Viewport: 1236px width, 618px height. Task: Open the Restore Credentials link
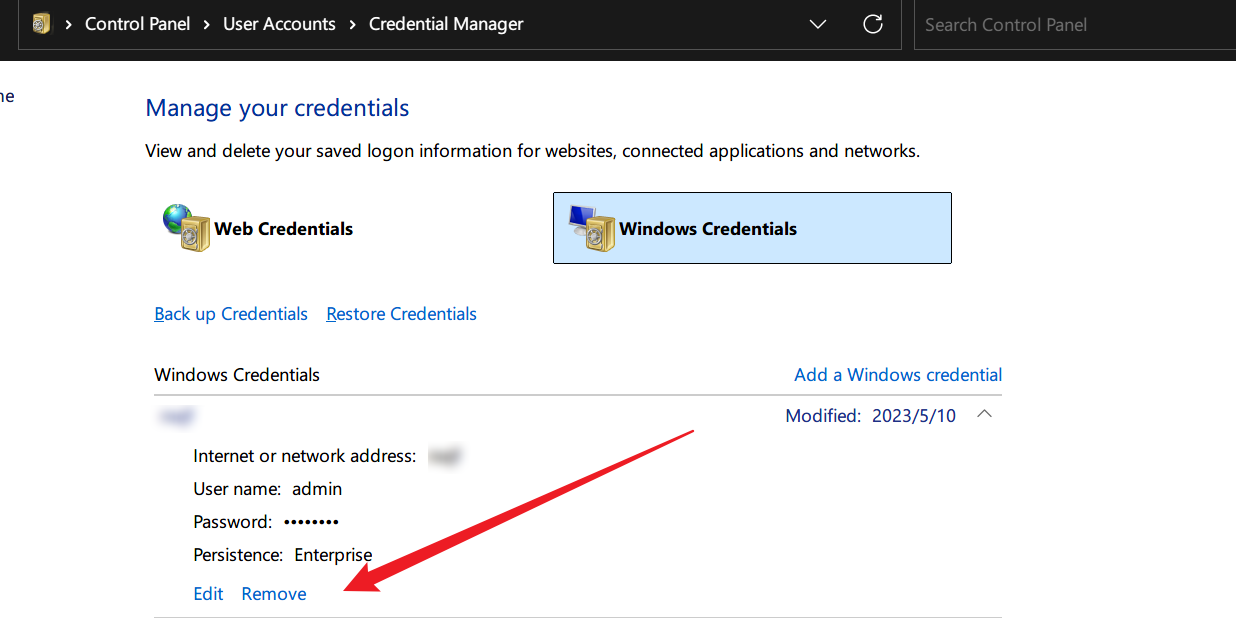pyautogui.click(x=401, y=314)
